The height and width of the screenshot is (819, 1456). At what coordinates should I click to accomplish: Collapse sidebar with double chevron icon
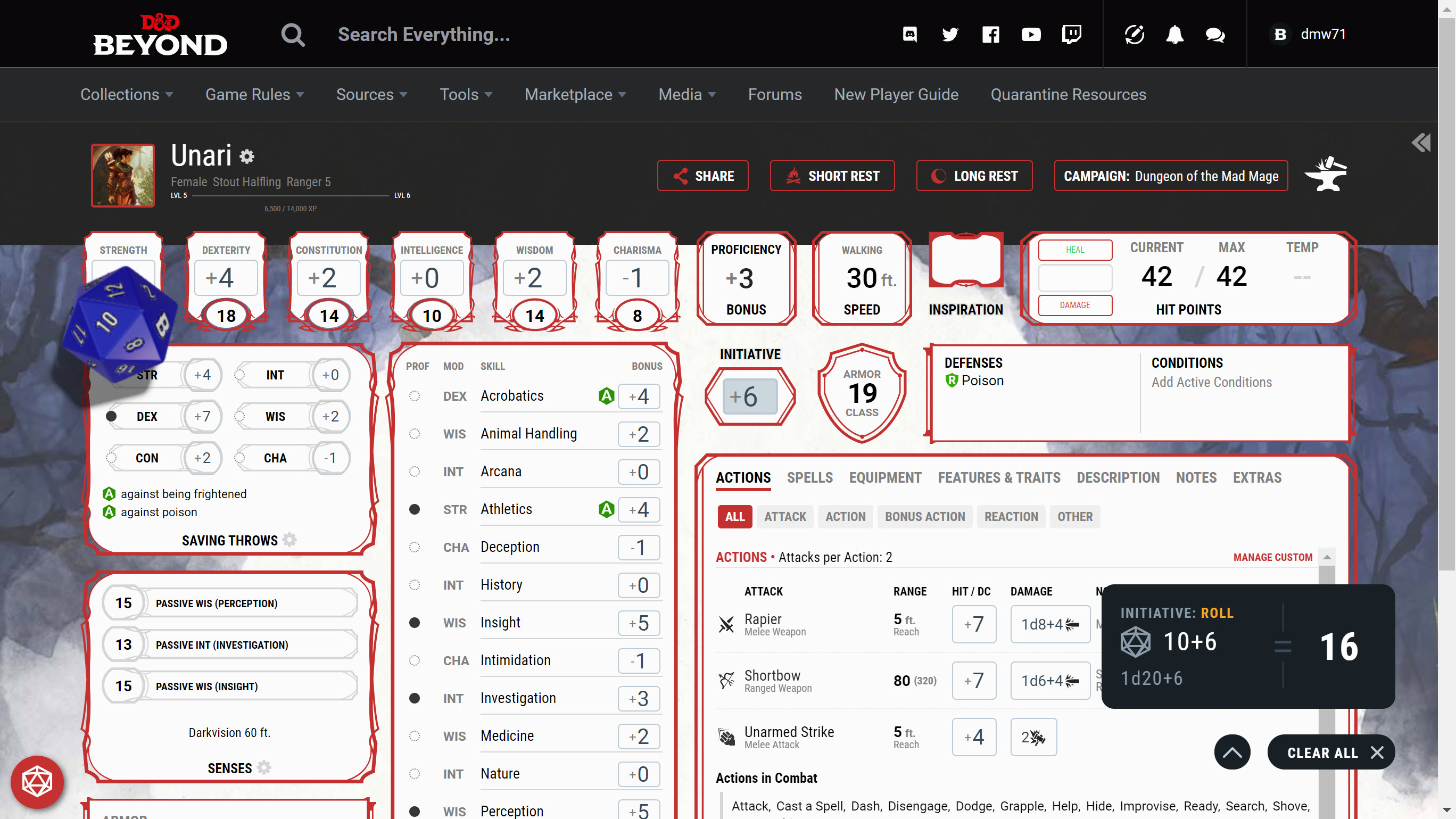pos(1420,143)
